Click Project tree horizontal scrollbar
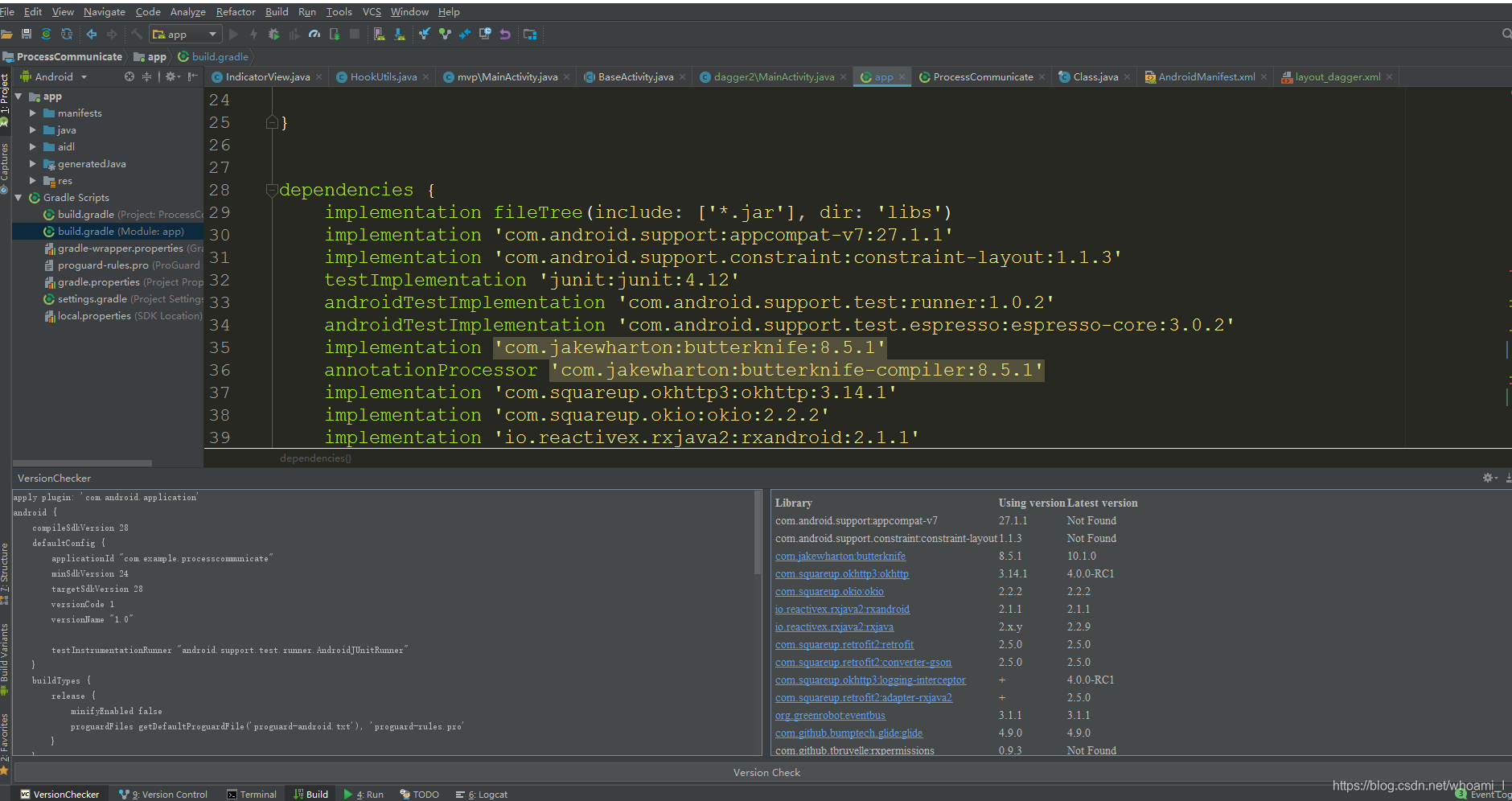Viewport: 1512px width, 801px height. [x=83, y=463]
